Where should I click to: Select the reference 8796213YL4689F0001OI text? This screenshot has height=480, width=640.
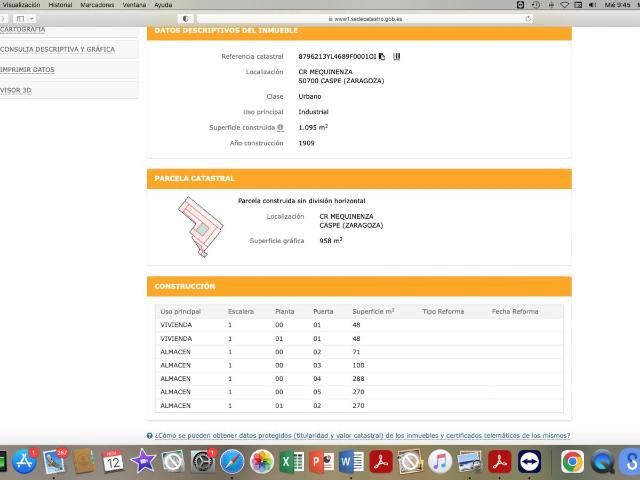337,56
